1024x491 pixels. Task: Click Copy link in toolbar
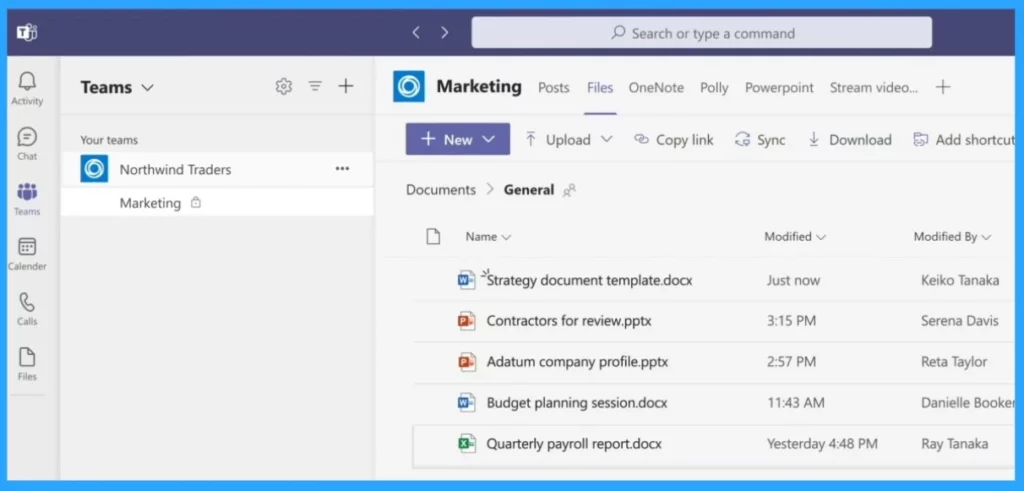pyautogui.click(x=674, y=140)
